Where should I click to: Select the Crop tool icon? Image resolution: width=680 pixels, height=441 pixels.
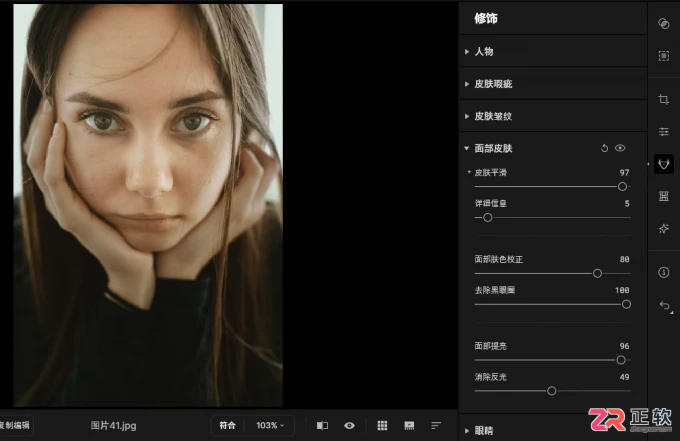click(664, 99)
